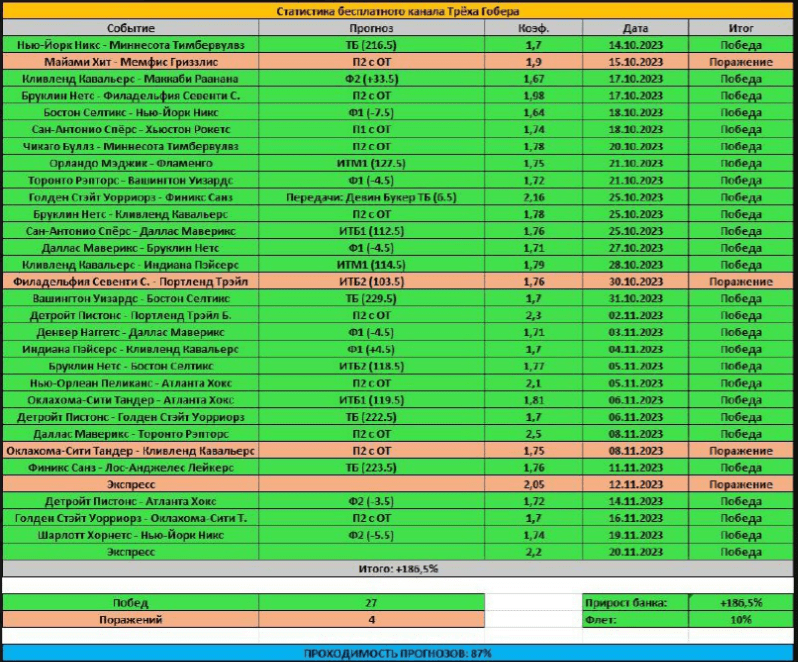Select the title cell "Статистика бесплатного канала"
This screenshot has height=662, width=798.
tap(398, 12)
